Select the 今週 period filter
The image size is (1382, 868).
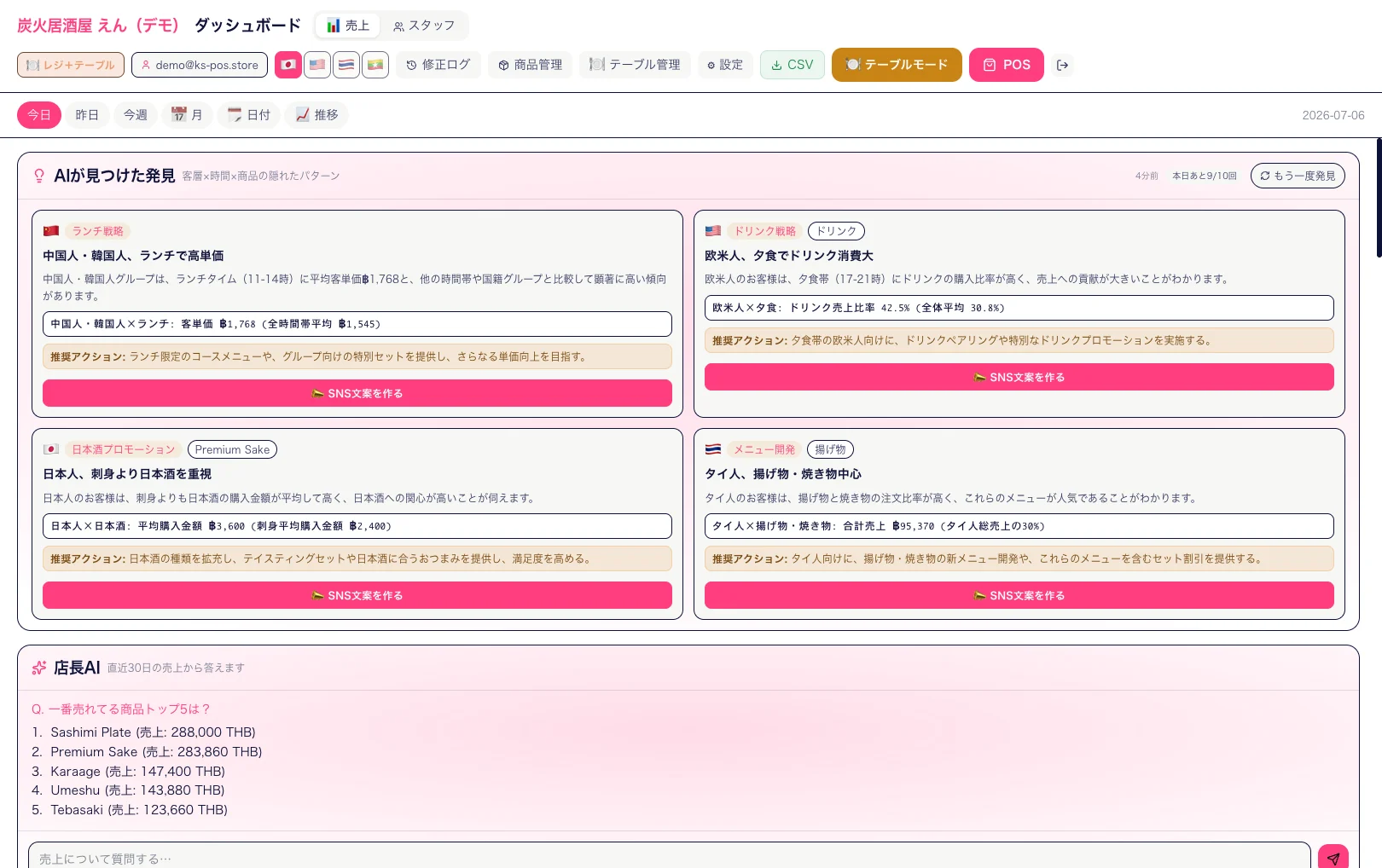(136, 115)
